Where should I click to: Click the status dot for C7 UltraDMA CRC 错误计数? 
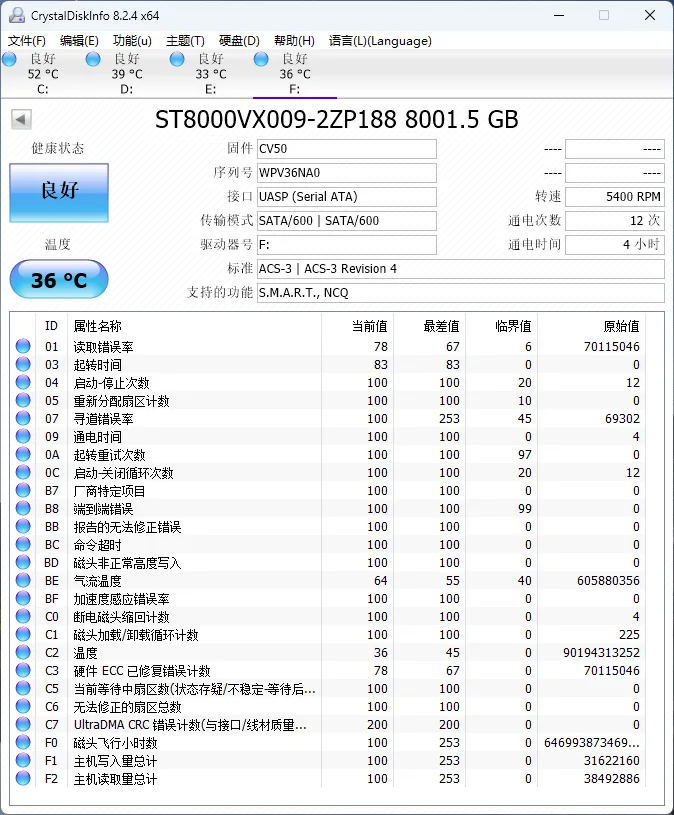pyautogui.click(x=23, y=724)
